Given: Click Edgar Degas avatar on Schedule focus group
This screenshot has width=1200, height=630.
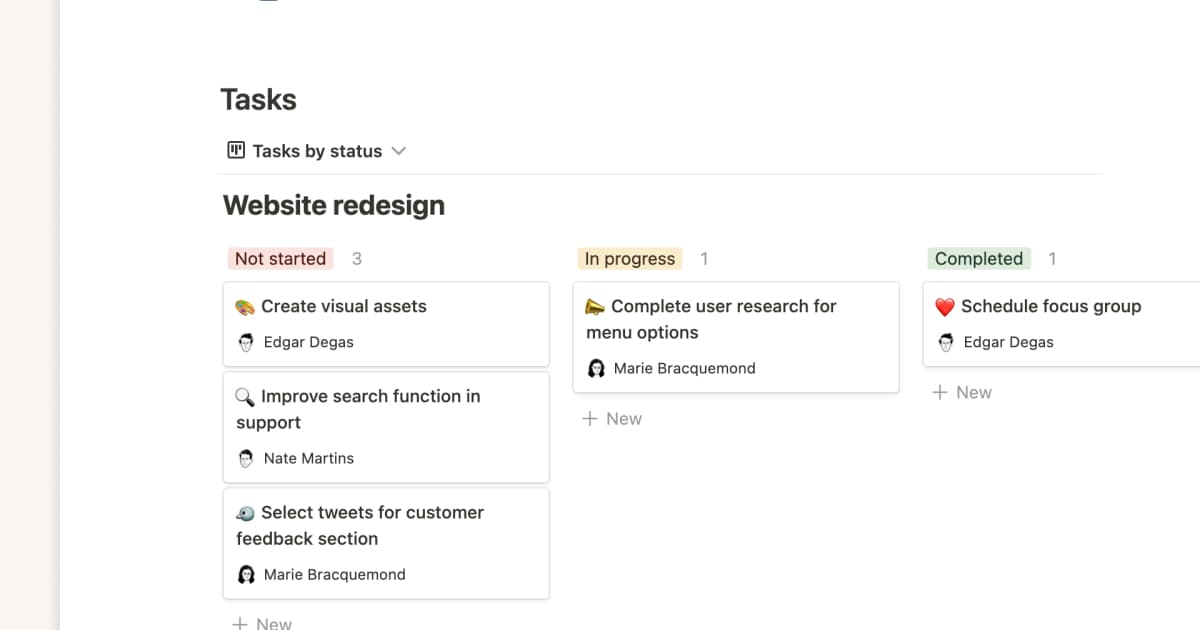Looking at the screenshot, I should [945, 341].
